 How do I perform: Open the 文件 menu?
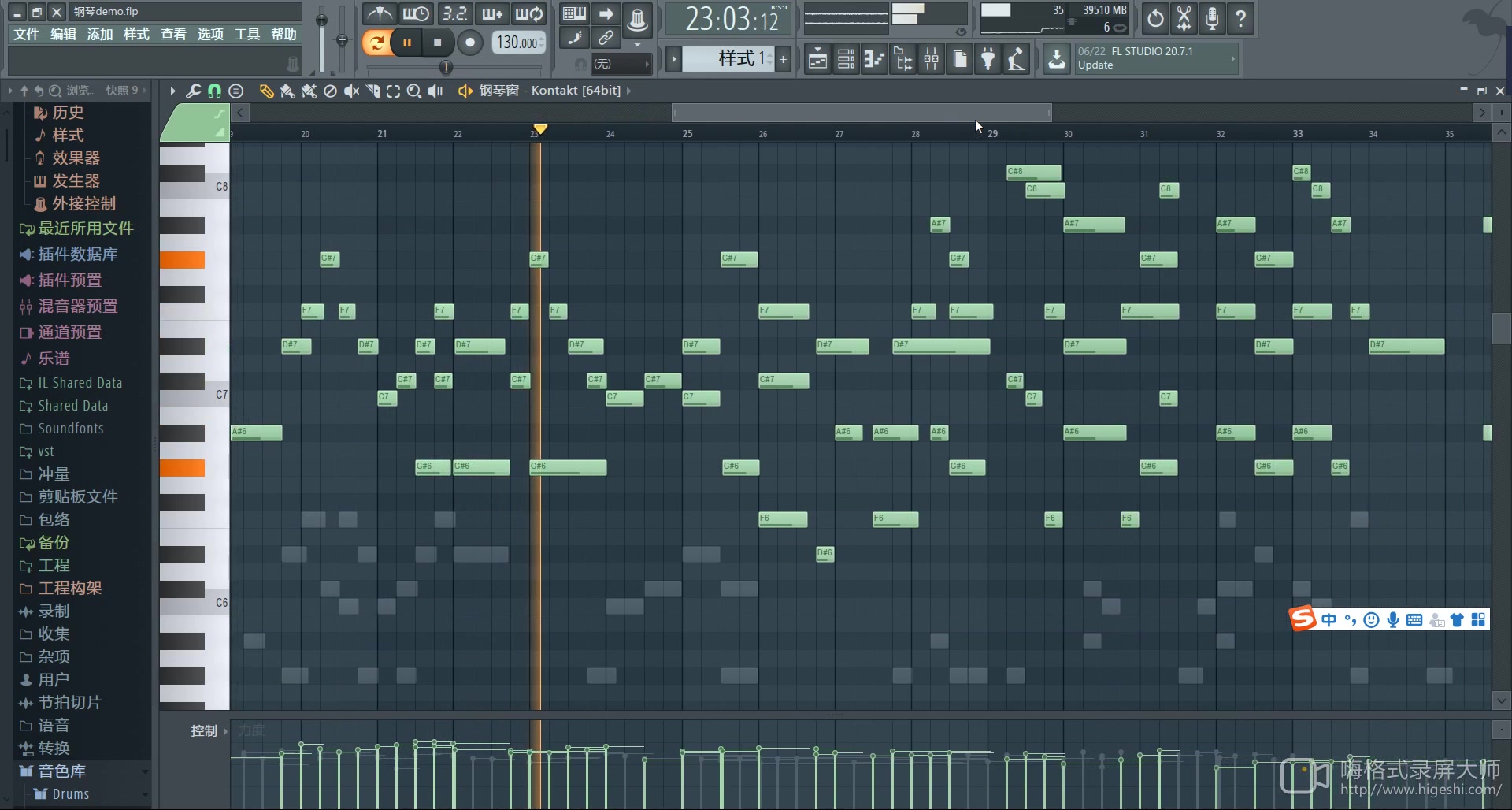(x=26, y=35)
